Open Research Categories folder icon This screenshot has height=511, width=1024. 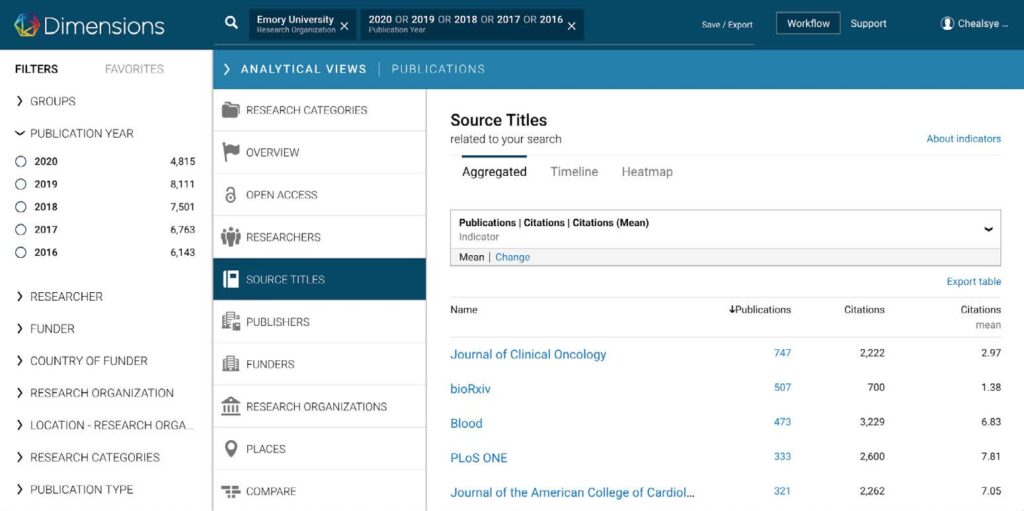231,110
